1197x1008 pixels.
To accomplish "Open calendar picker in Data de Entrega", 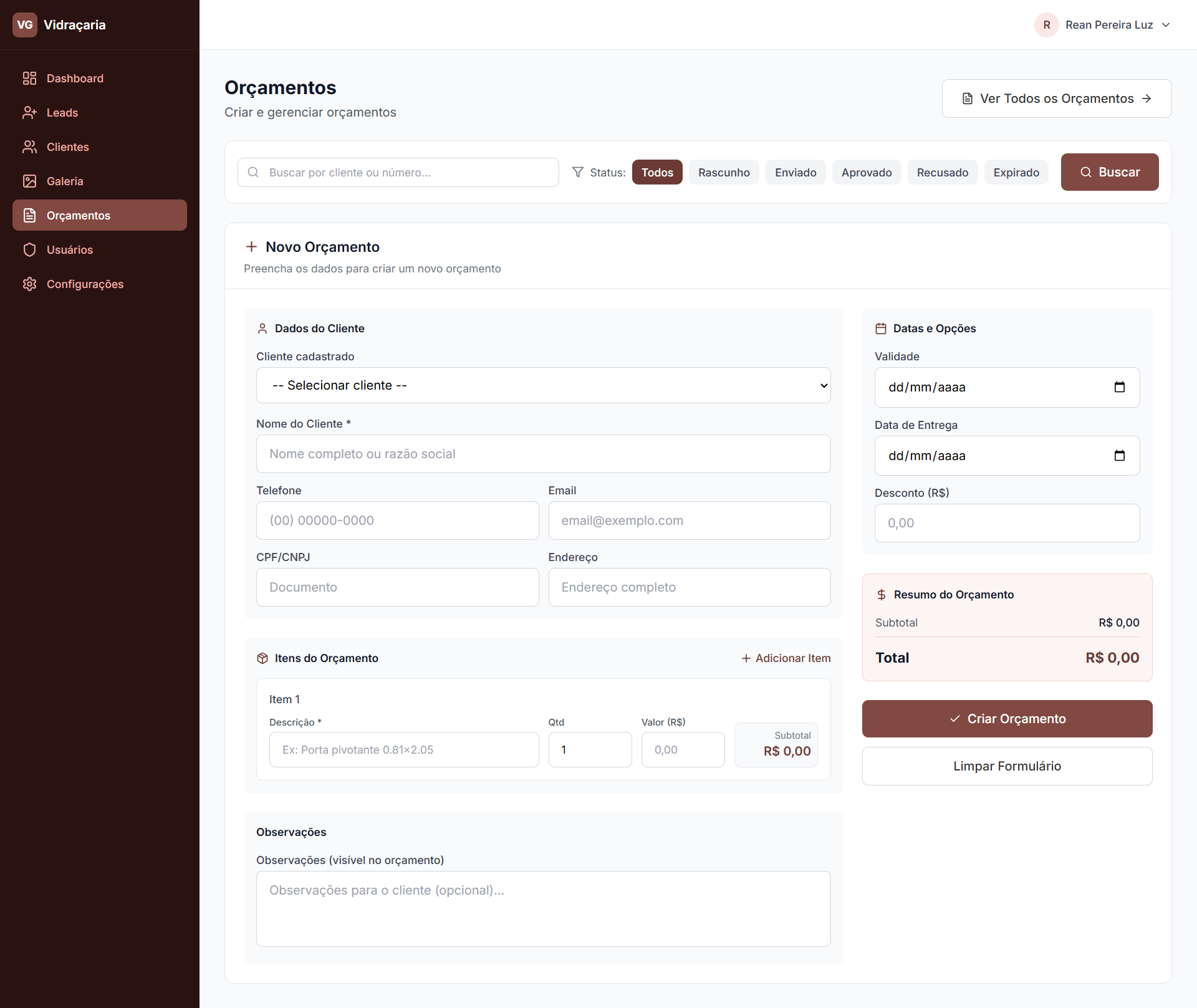I will point(1119,456).
